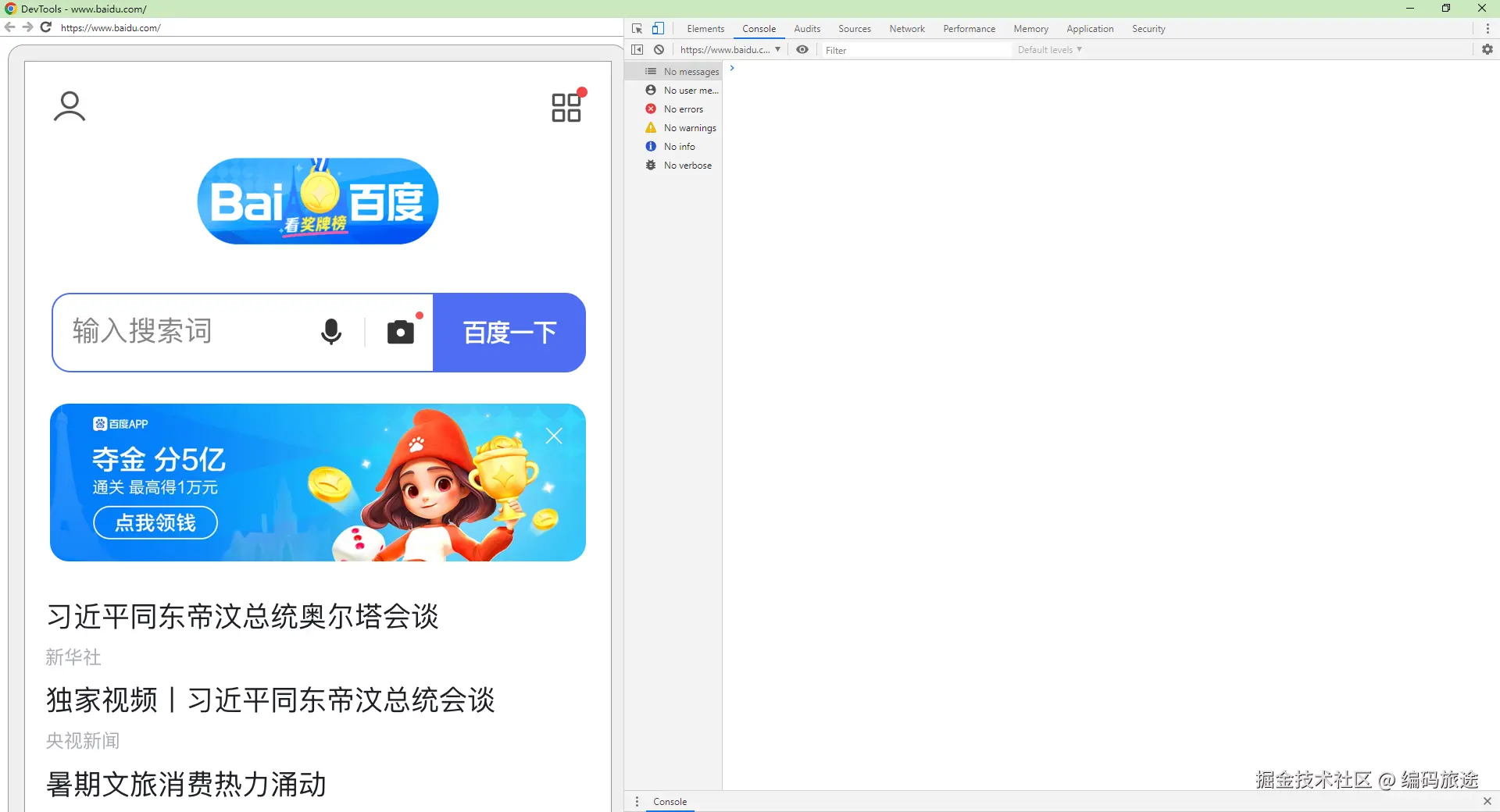
Task: Open the DevTools customize menu
Action: [x=1487, y=29]
